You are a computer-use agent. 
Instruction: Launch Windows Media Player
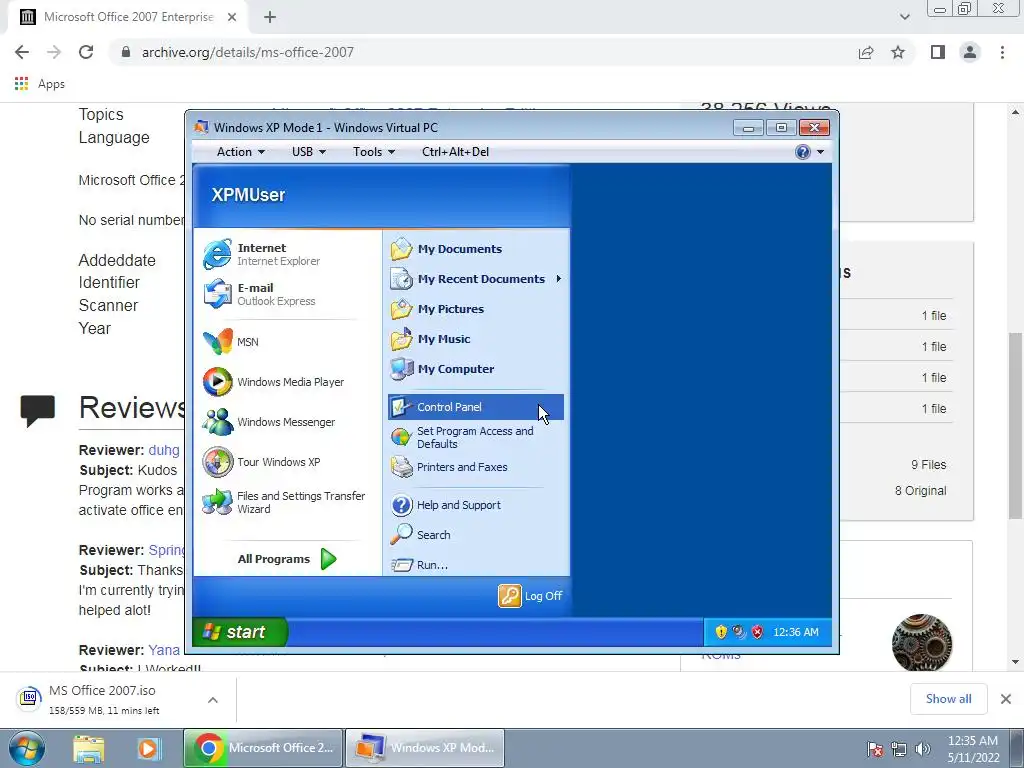[273, 382]
